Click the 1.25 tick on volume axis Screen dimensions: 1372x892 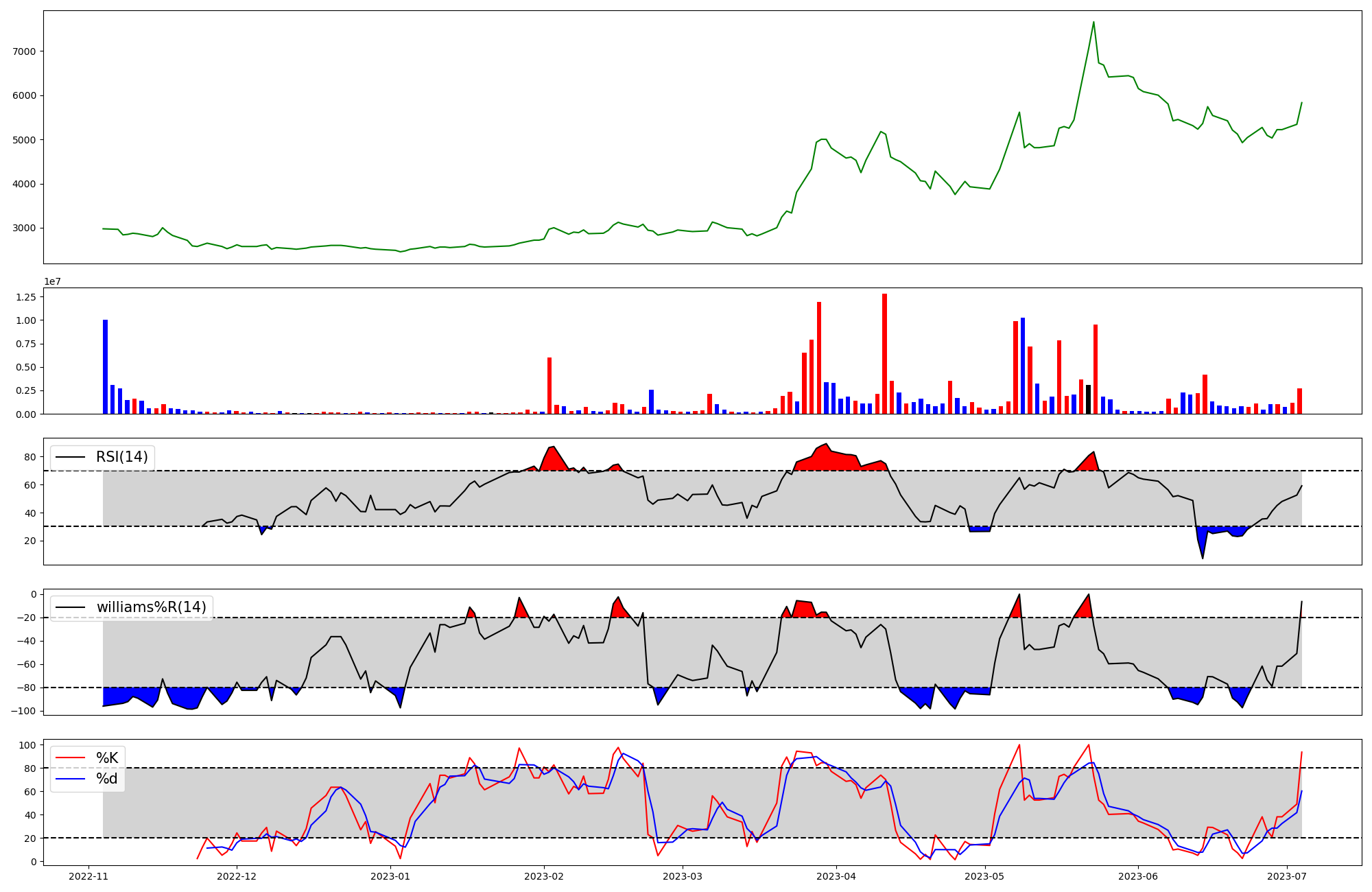(x=27, y=297)
